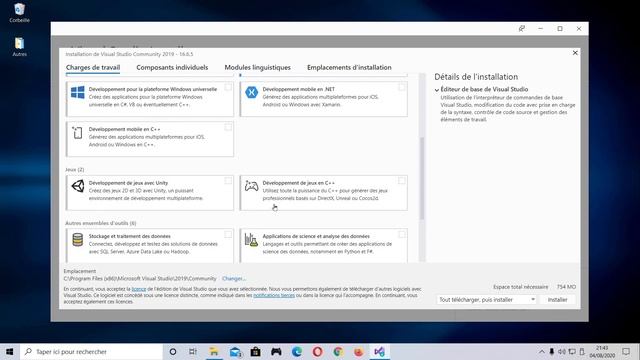Check Développement de jeux avec Unity
The image size is (640, 360).
(228, 180)
